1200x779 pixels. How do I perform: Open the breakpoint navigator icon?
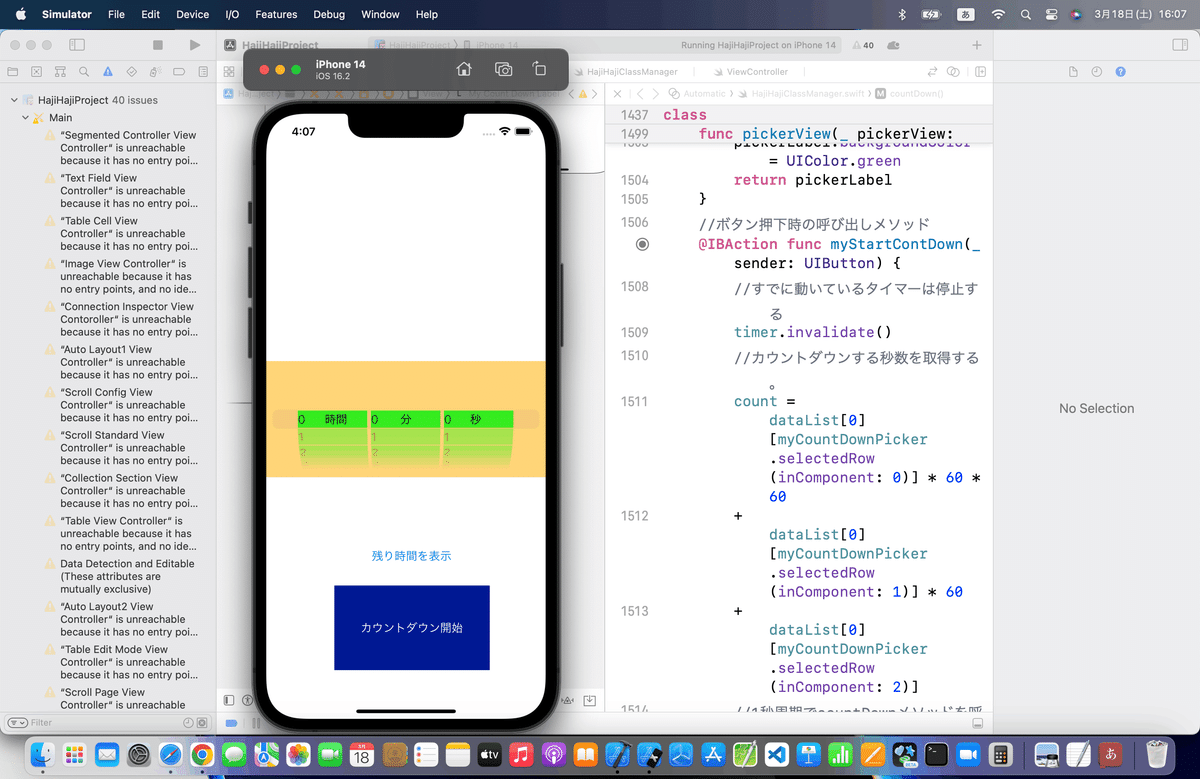click(180, 72)
